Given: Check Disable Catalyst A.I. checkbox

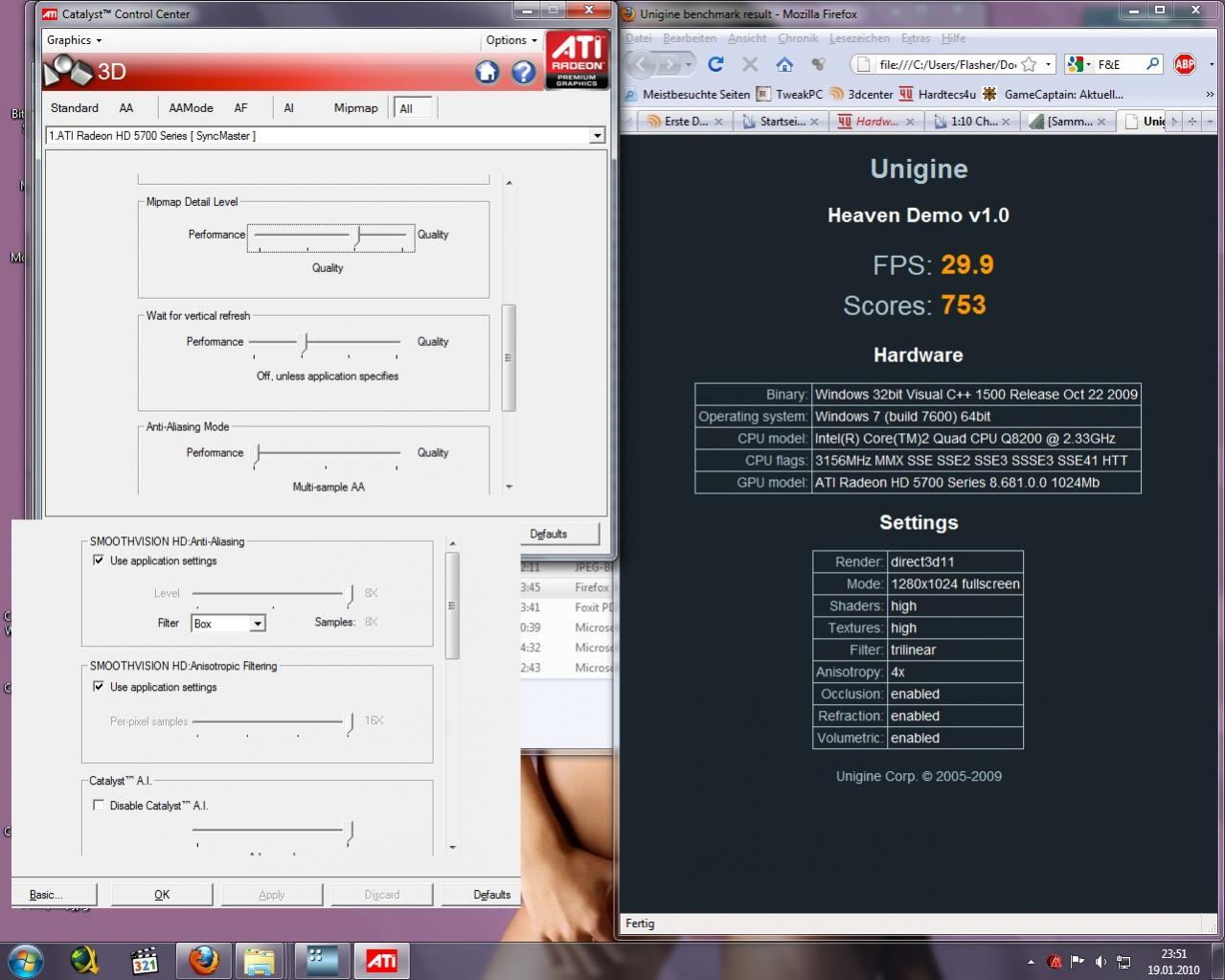Looking at the screenshot, I should tap(98, 806).
